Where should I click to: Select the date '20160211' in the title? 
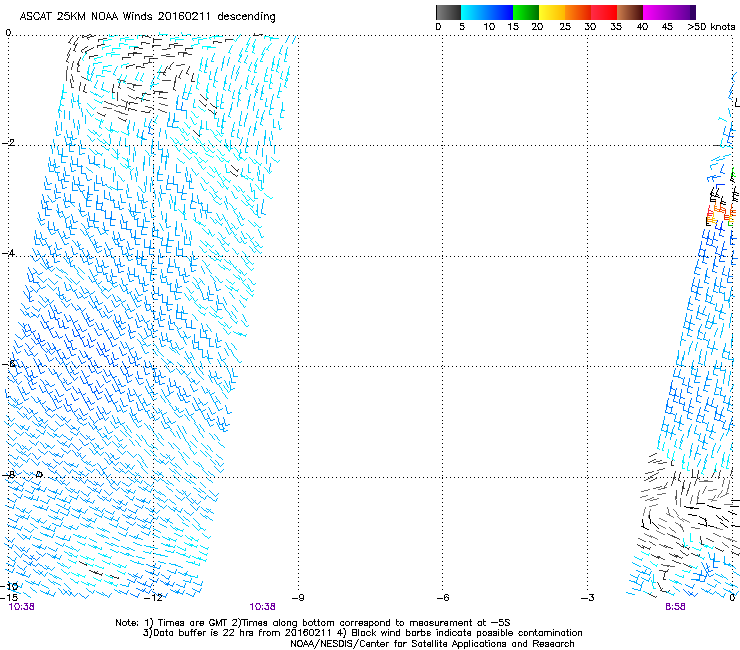coord(184,16)
